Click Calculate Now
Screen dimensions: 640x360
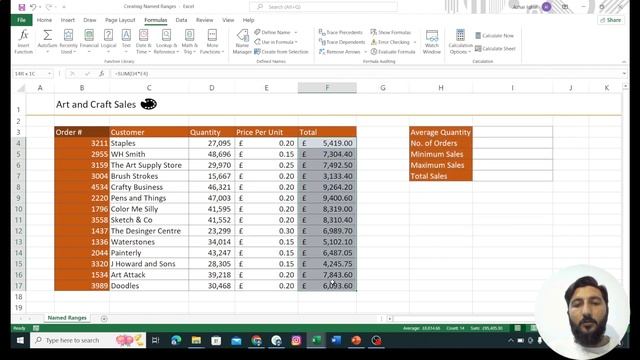494,36
